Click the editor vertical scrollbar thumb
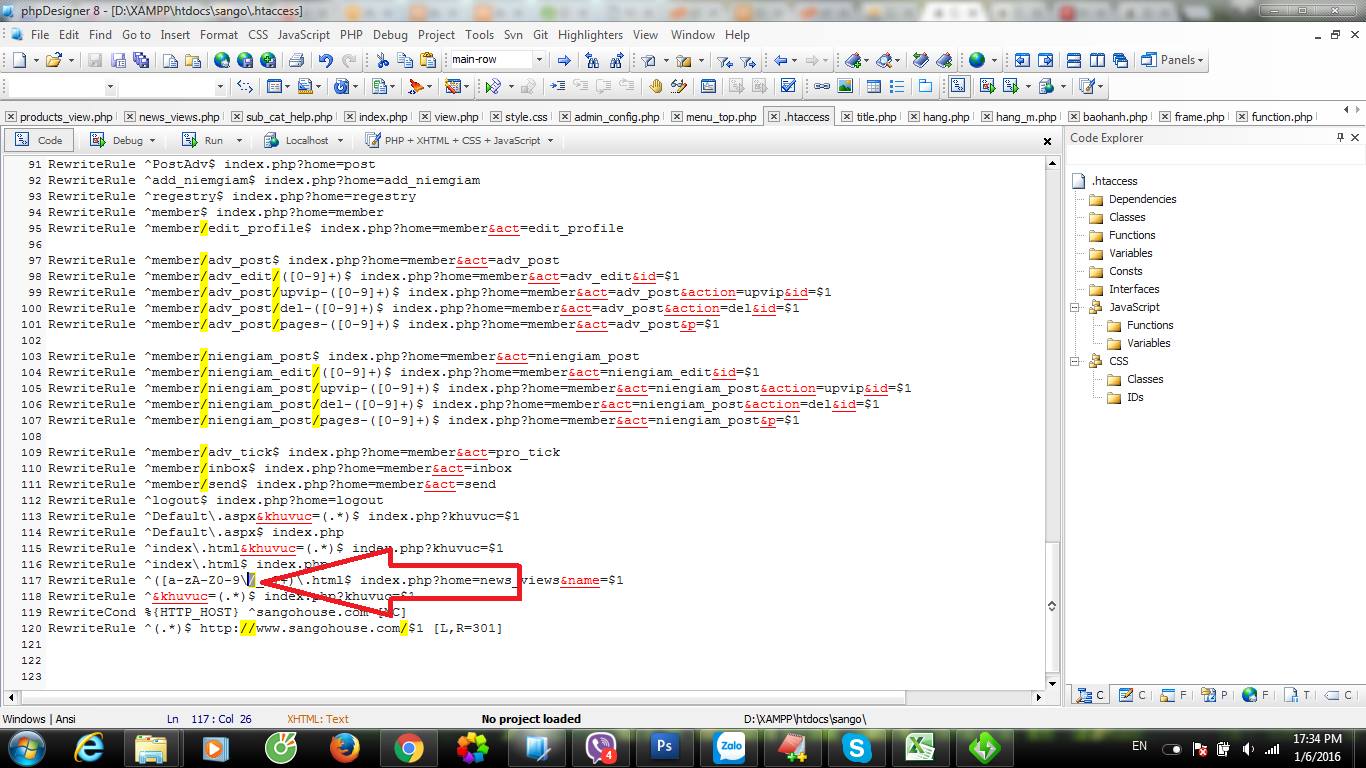Screen dimensions: 1366x768 [1051, 605]
